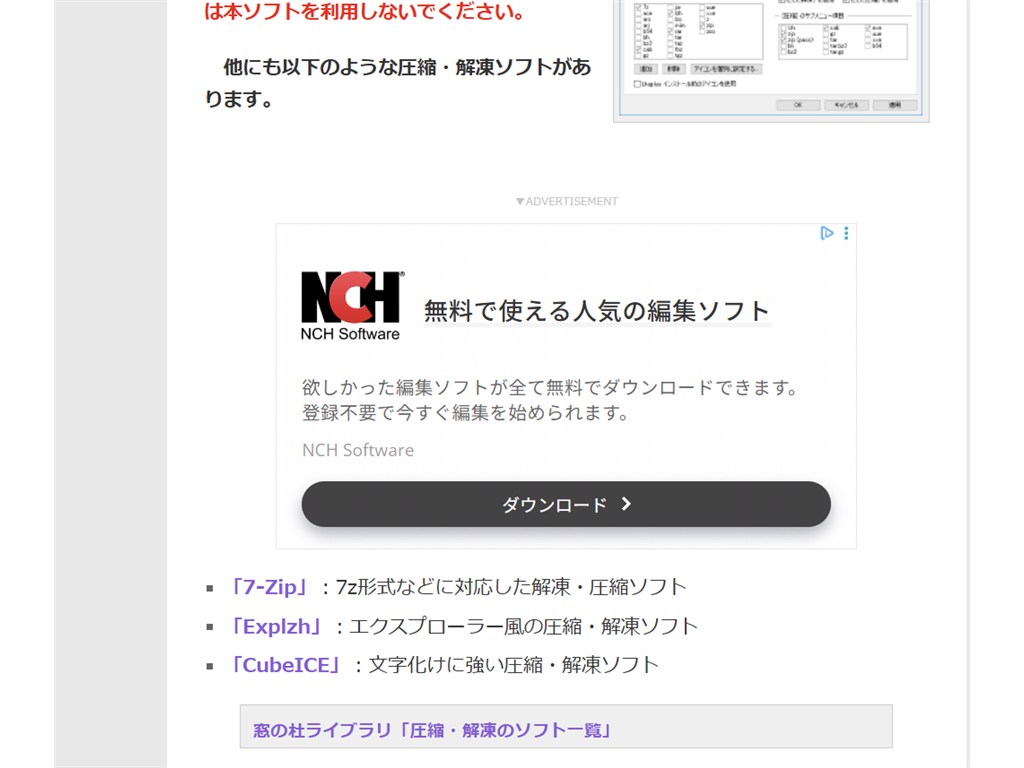Click the AdChoices triangle icon on the advertisement
Screen dimensions: 1024x768
(827, 233)
